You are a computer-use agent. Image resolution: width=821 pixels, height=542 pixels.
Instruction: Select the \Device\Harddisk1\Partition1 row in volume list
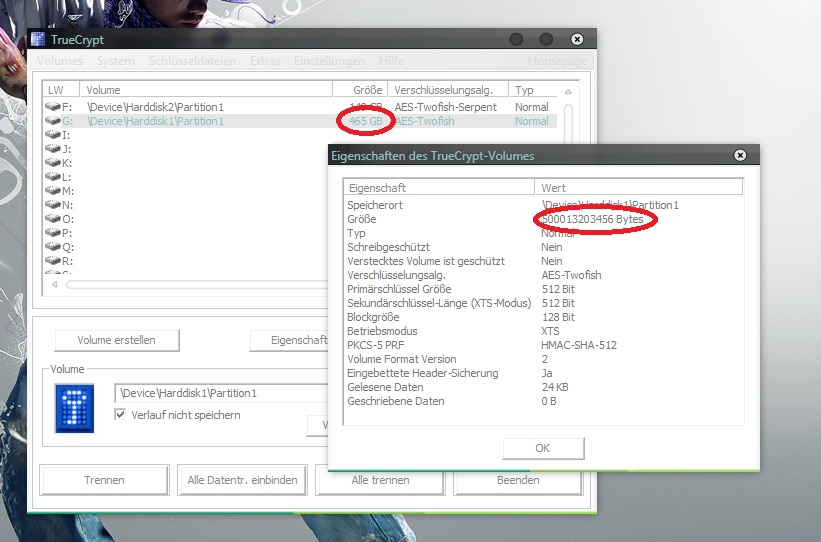point(300,121)
